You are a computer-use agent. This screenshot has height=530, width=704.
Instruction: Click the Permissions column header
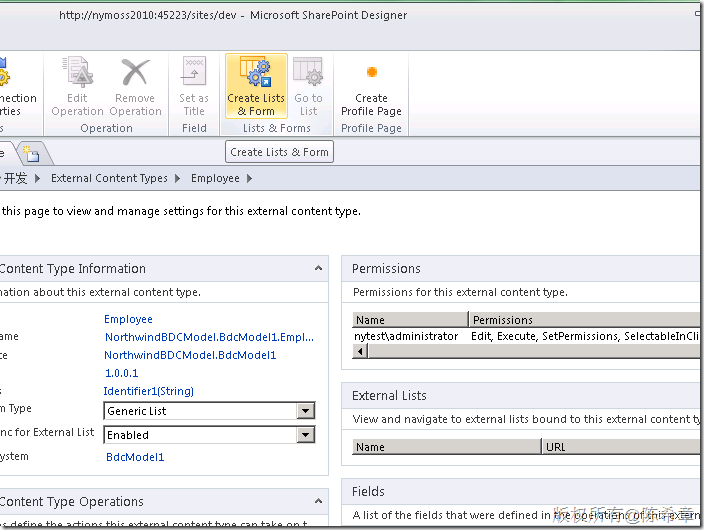(584, 320)
